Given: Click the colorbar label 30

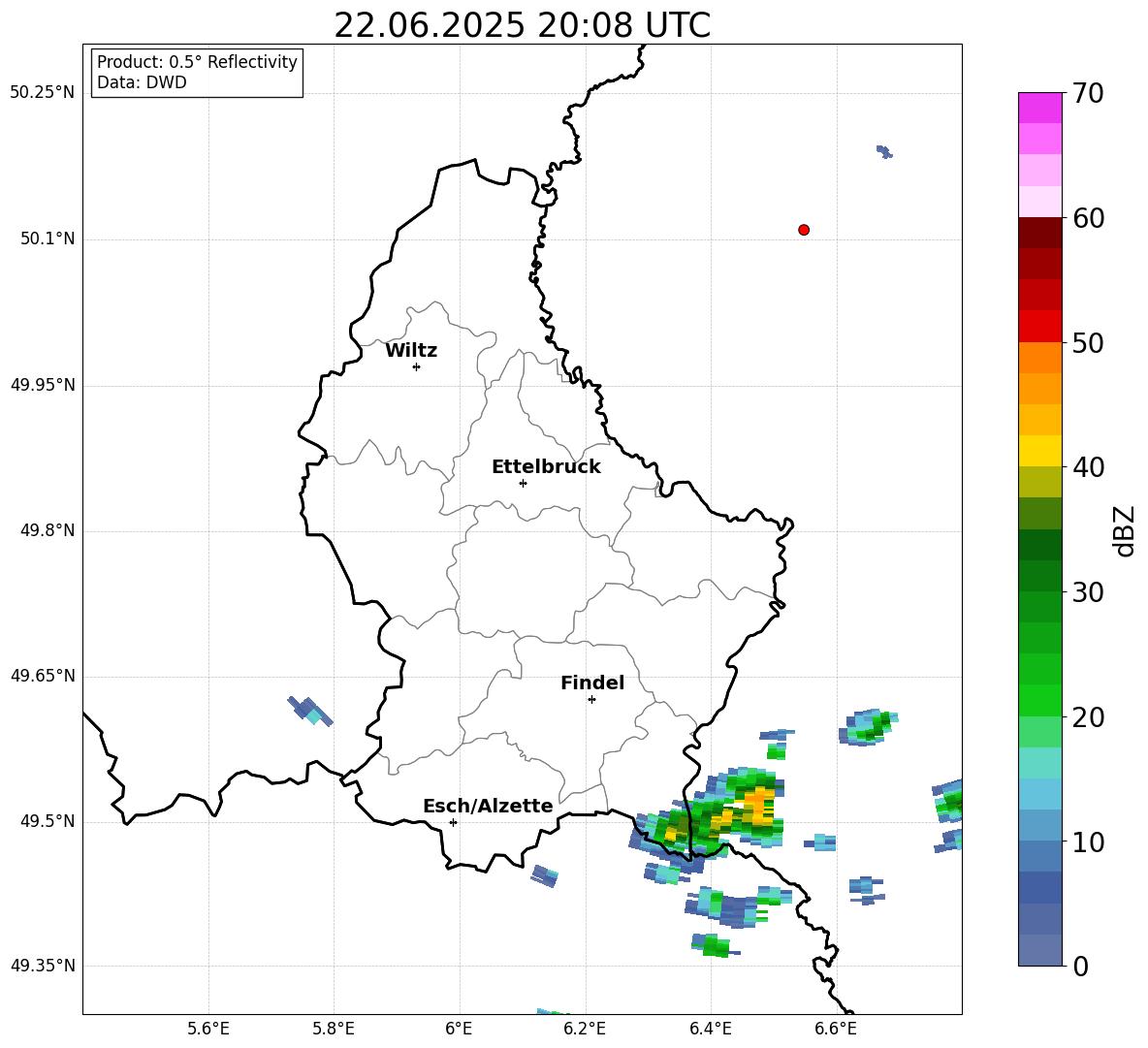Looking at the screenshot, I should tap(1088, 592).
